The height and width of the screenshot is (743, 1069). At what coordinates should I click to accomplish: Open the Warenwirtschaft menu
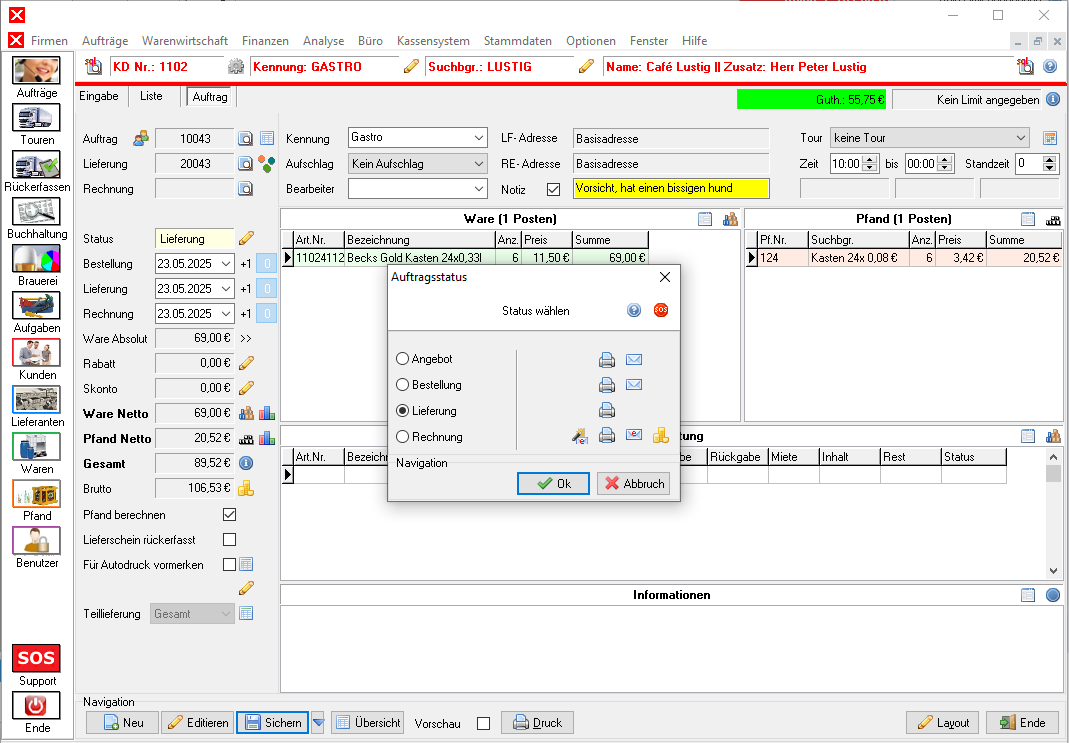[185, 41]
